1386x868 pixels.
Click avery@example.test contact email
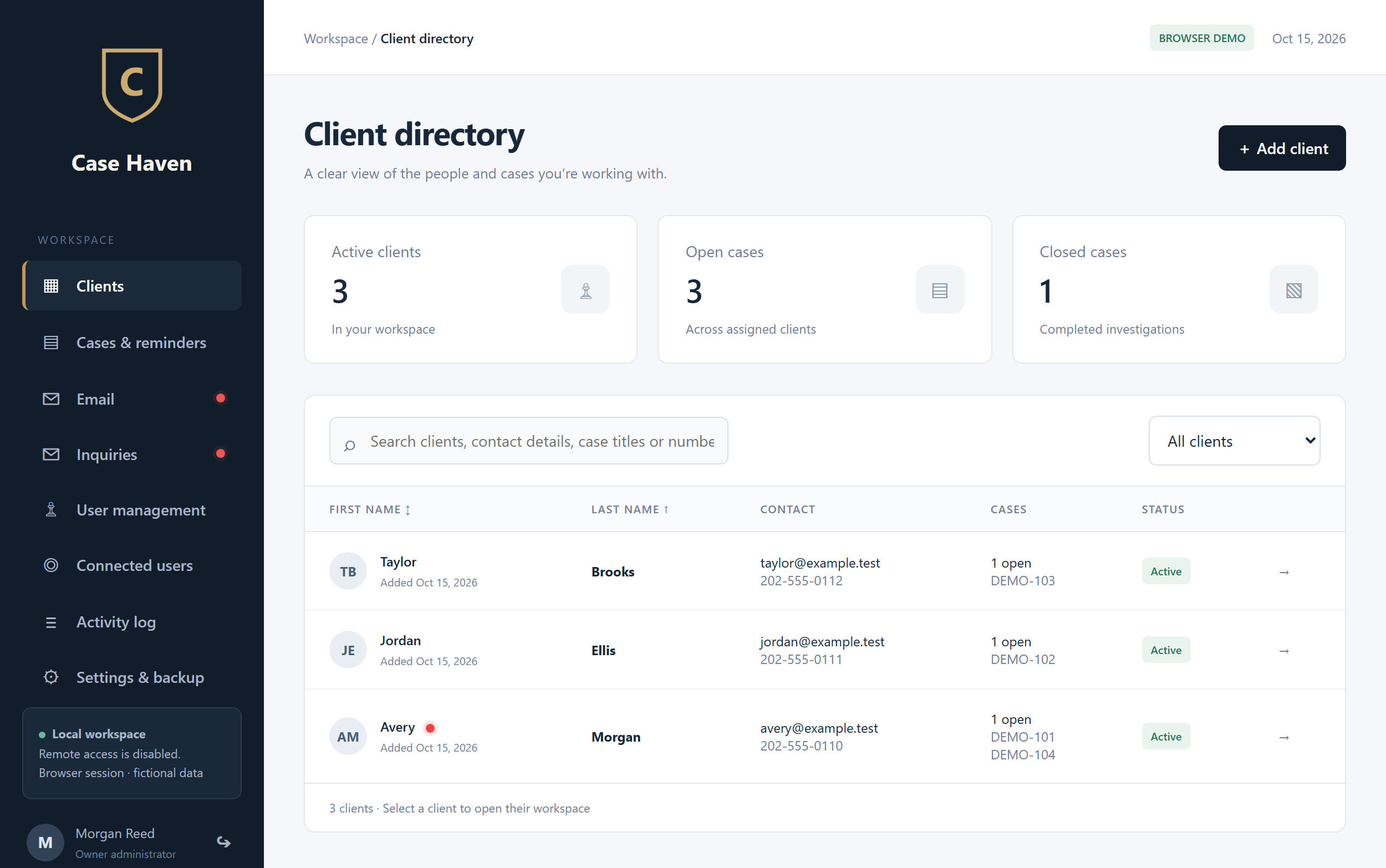coord(819,728)
